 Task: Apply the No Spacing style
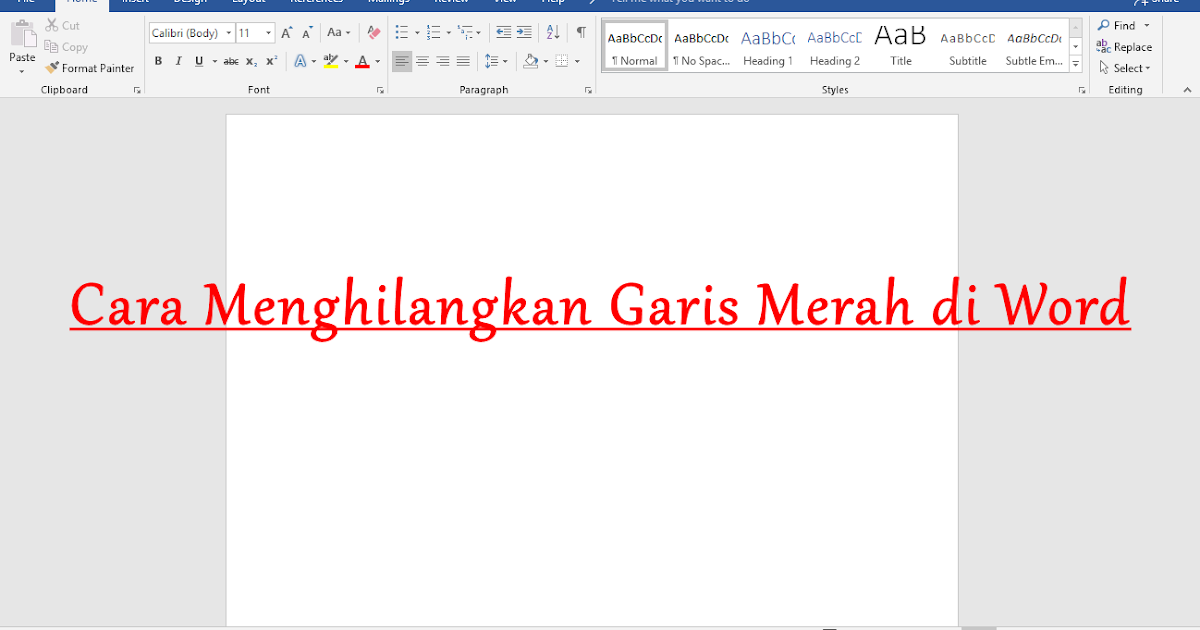[x=701, y=46]
